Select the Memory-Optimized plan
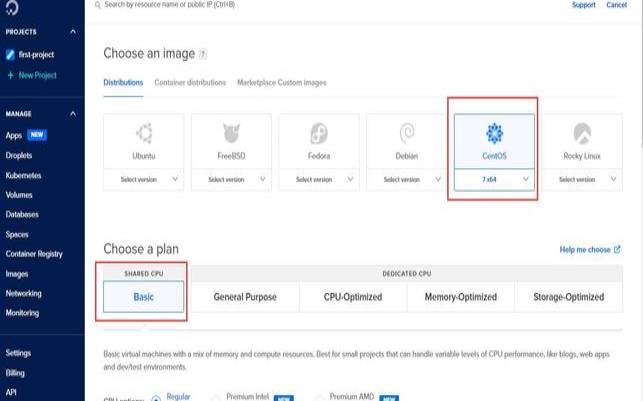This screenshot has height=401, width=643. coord(461,297)
